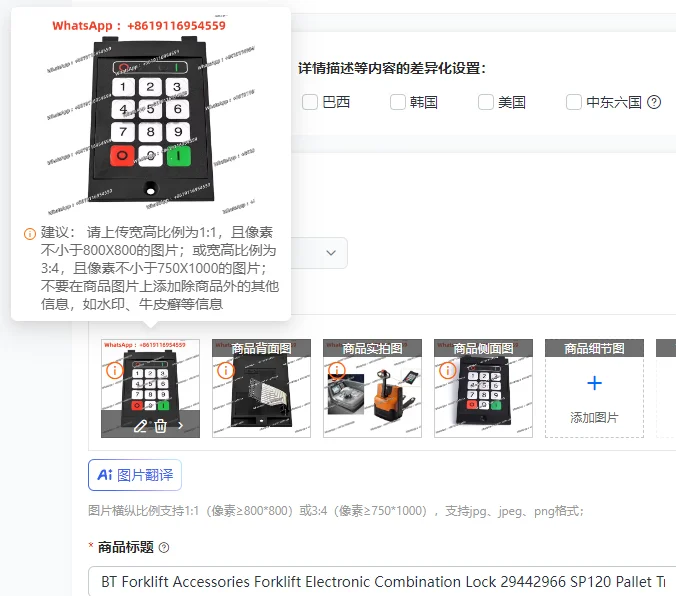
Task: Check the 巴西 checkbox
Action: coord(310,102)
